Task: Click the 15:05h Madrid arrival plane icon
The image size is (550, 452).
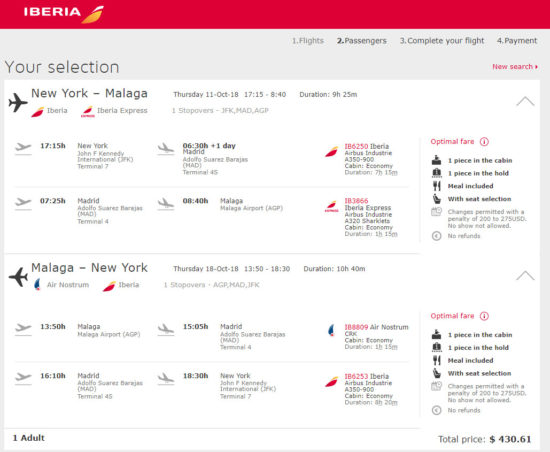Action: point(166,330)
